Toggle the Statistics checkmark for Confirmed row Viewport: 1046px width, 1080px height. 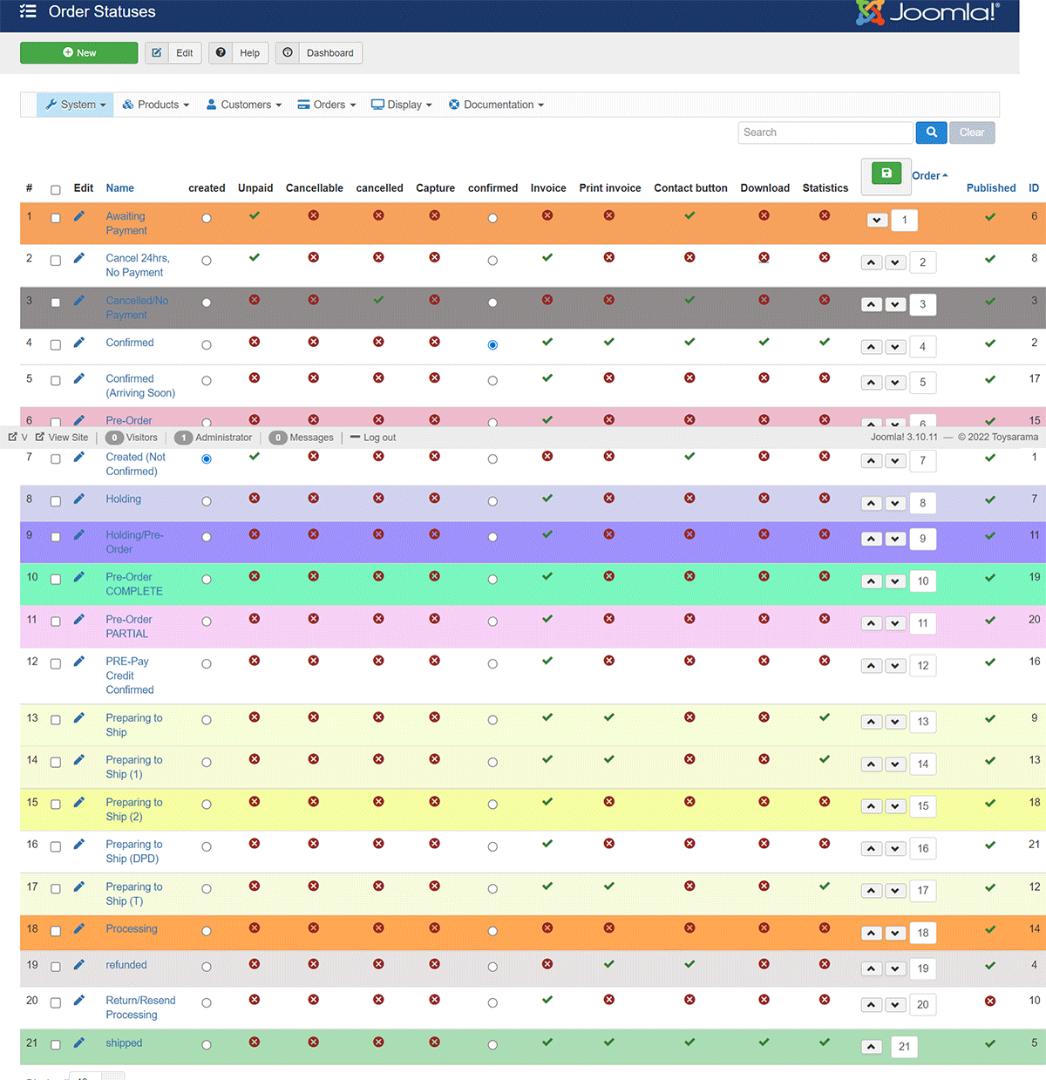(824, 342)
